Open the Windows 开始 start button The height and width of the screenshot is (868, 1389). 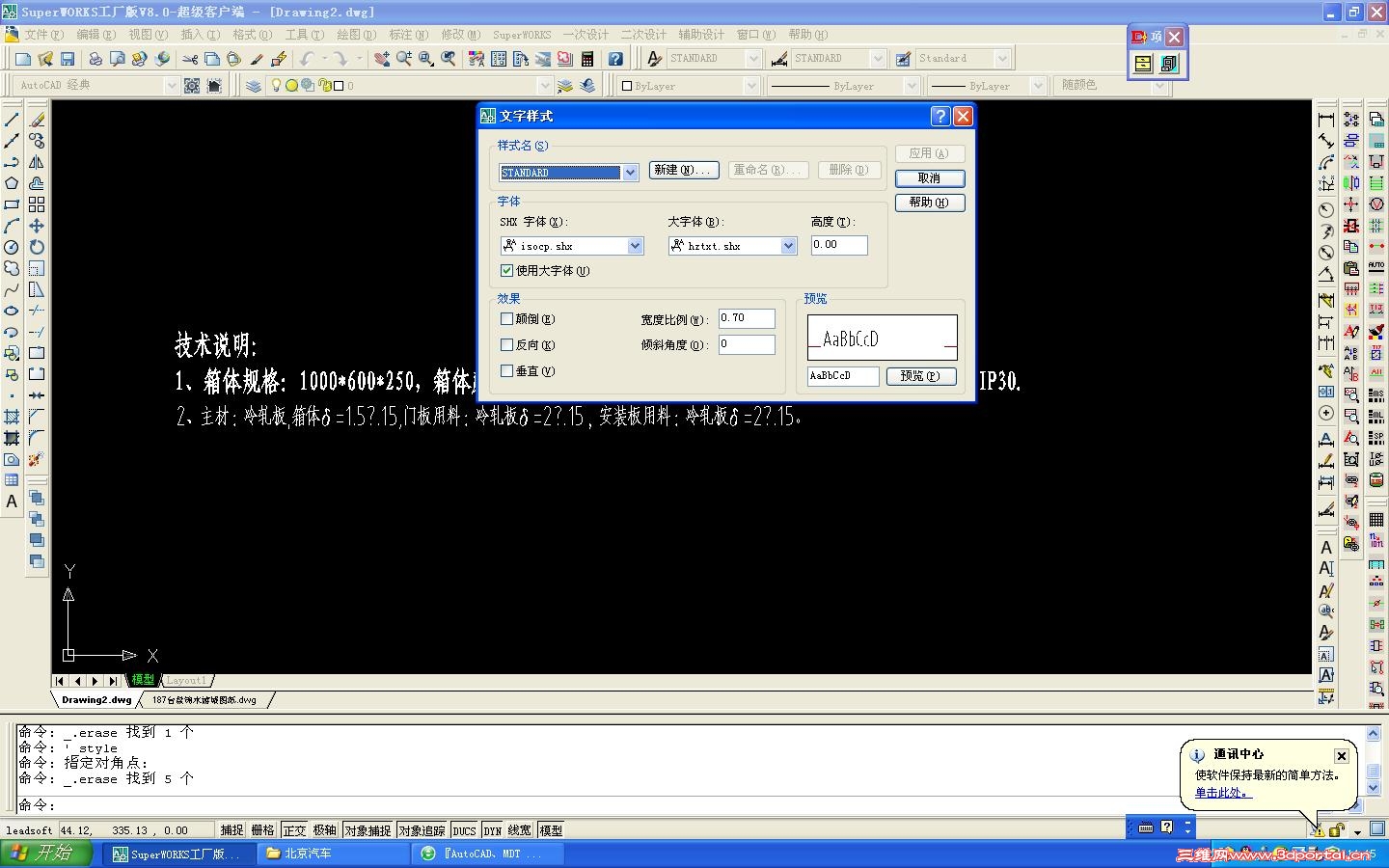(x=45, y=854)
